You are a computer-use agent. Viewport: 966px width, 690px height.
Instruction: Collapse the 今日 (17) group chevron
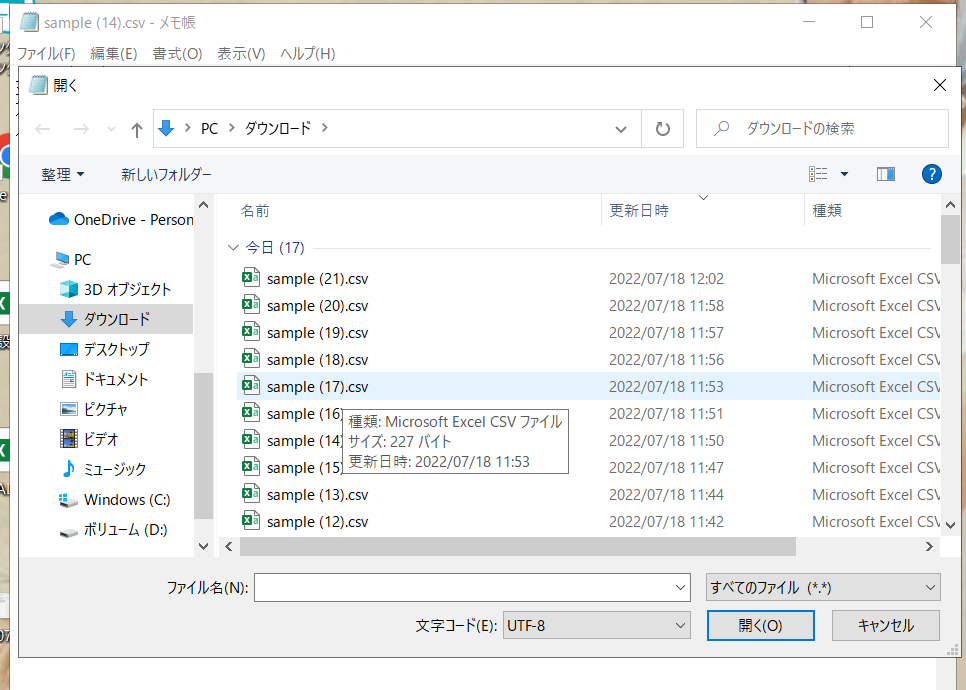pyautogui.click(x=233, y=248)
